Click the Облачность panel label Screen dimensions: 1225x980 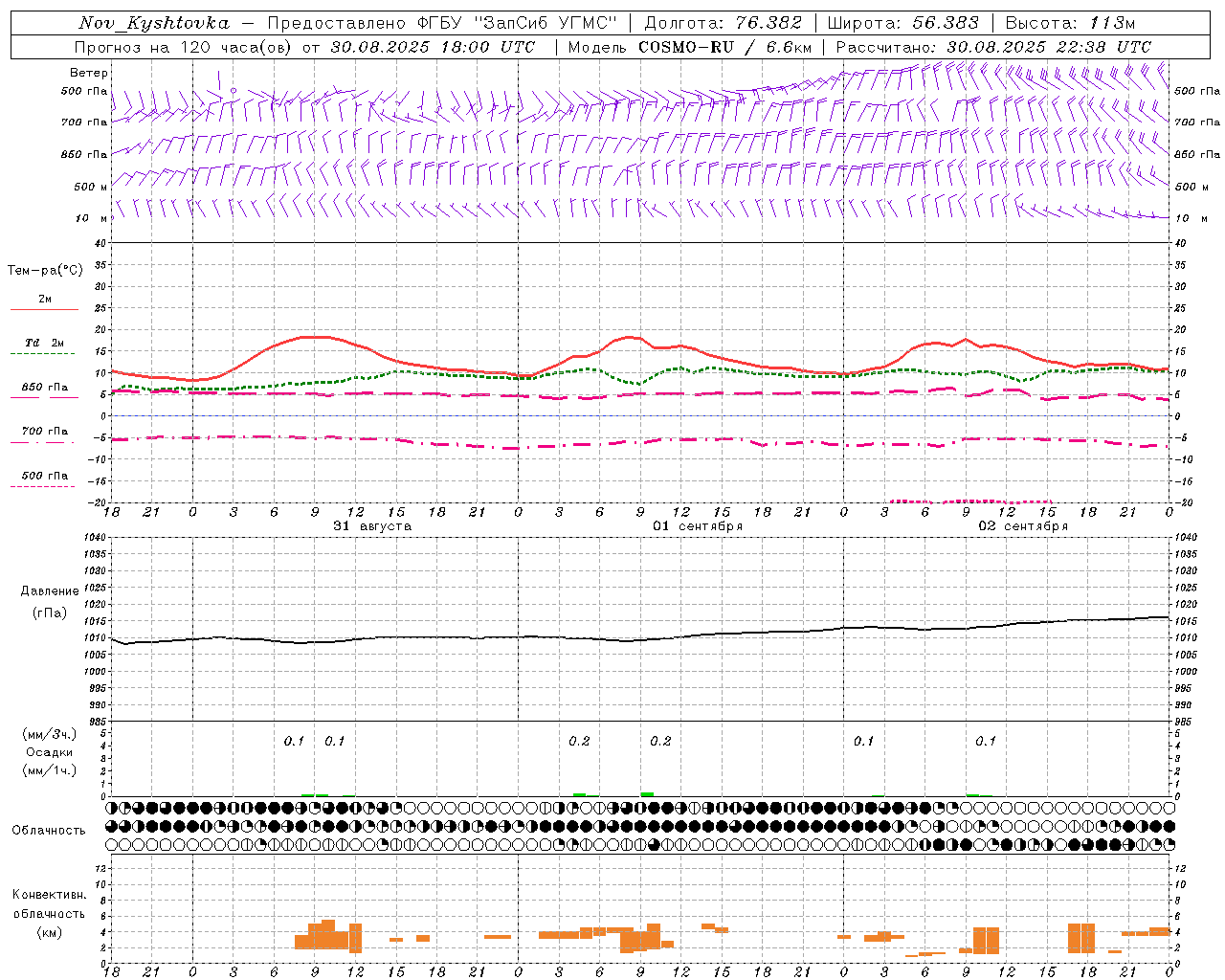coord(49,831)
